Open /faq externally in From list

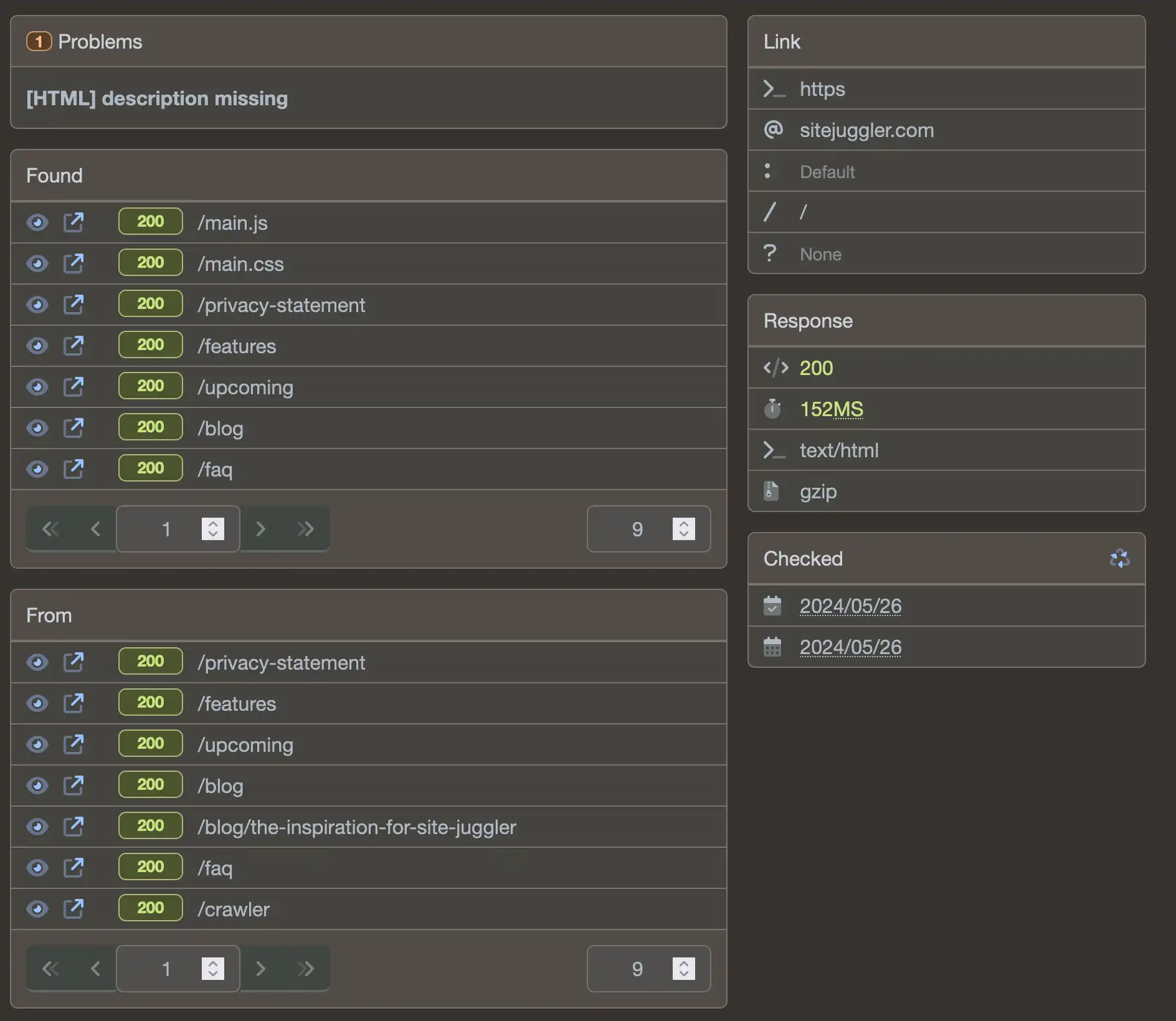pyautogui.click(x=73, y=868)
